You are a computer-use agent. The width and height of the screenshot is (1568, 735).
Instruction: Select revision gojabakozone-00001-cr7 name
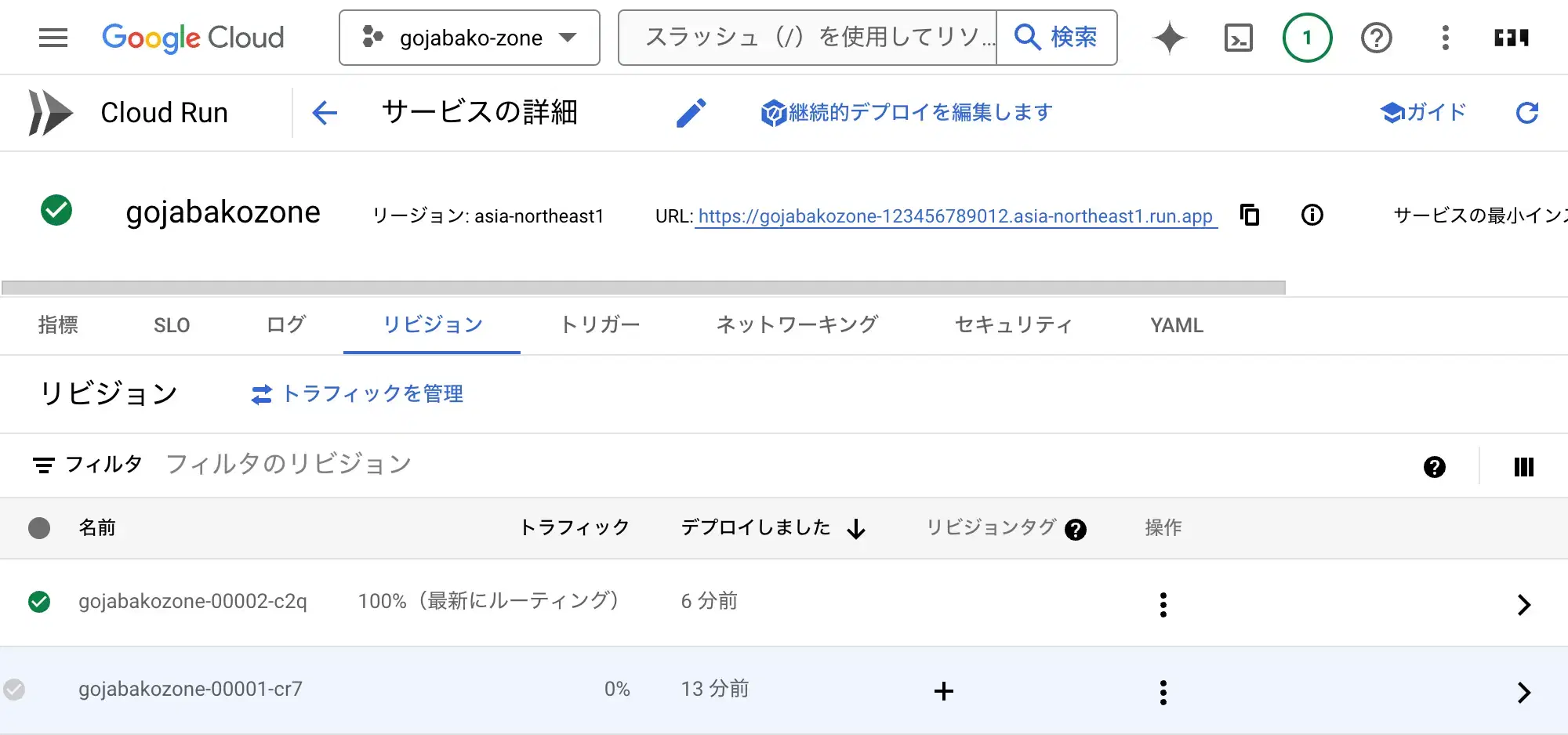coord(191,690)
